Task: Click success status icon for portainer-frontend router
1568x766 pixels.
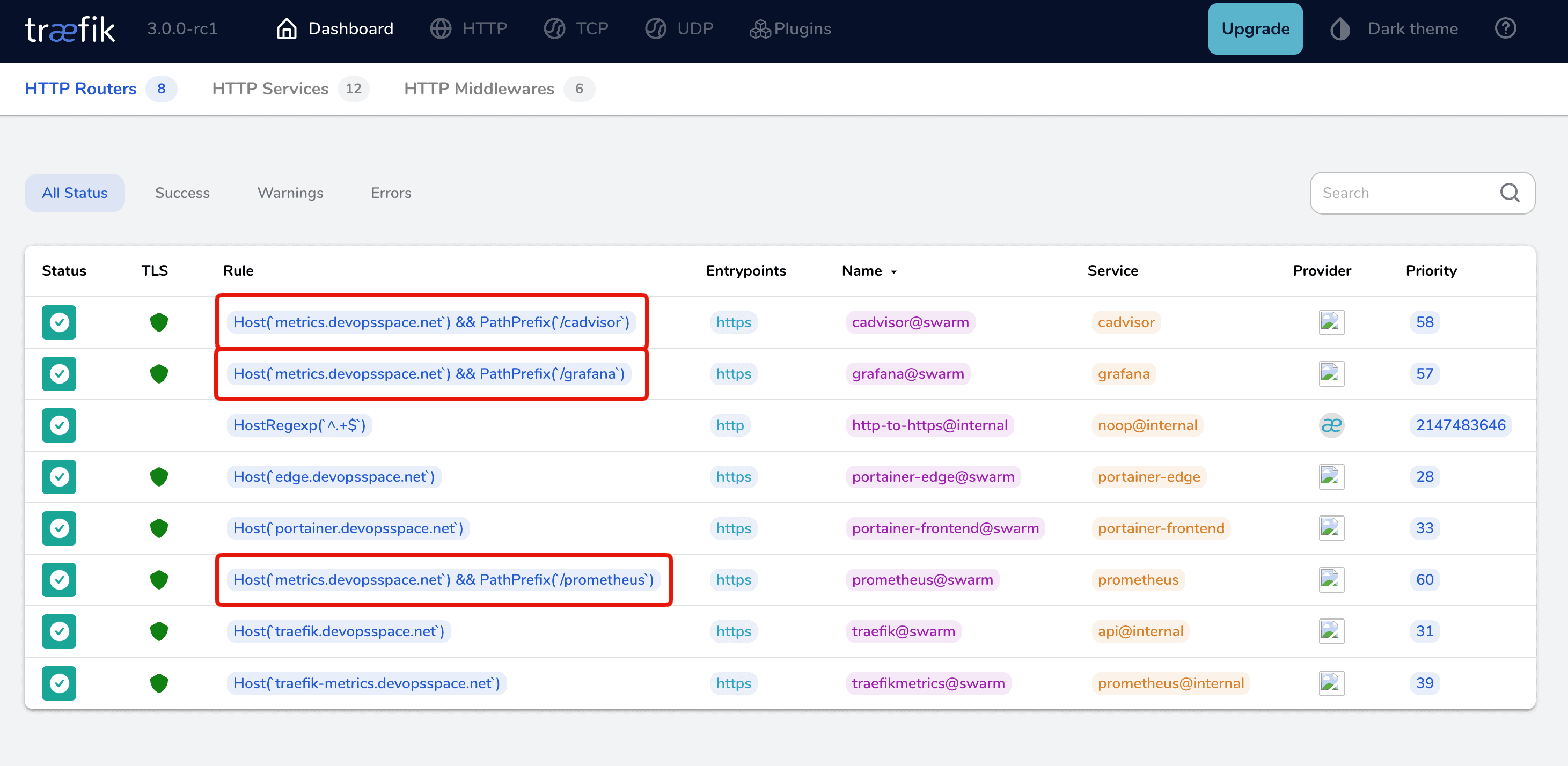Action: 59,528
